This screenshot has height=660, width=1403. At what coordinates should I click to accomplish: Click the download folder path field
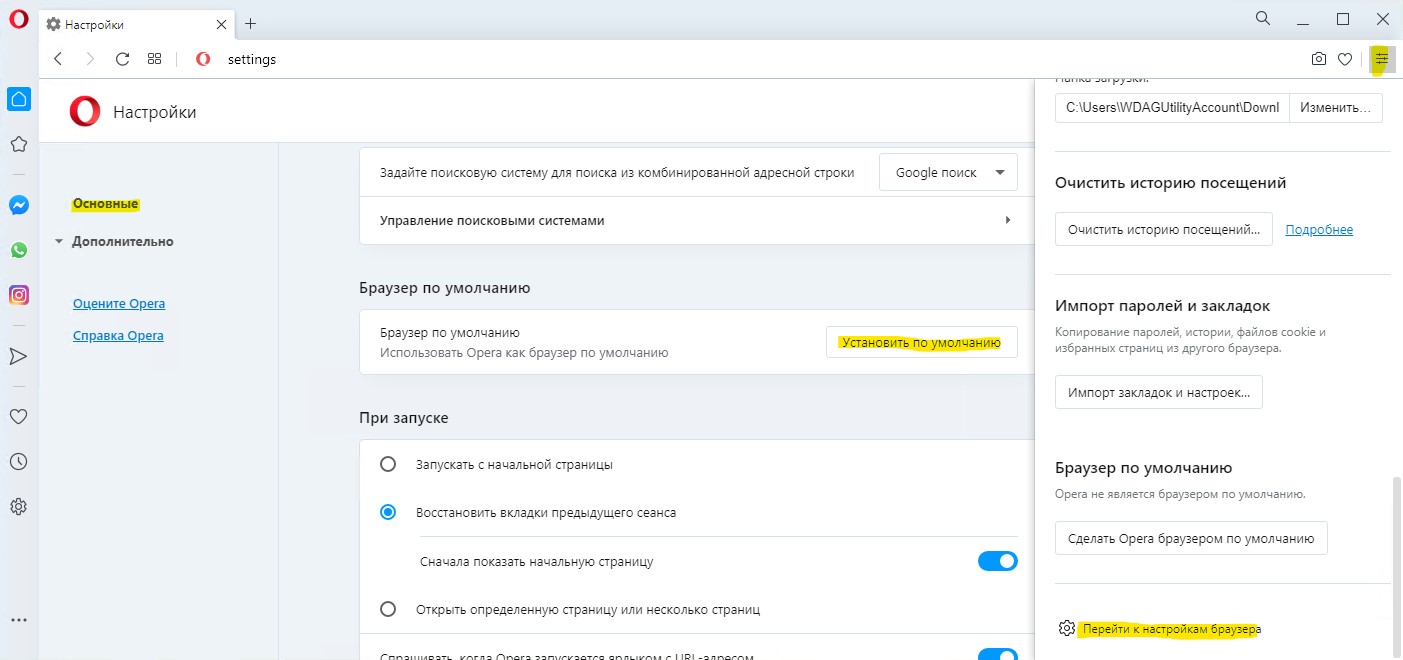coord(1172,107)
